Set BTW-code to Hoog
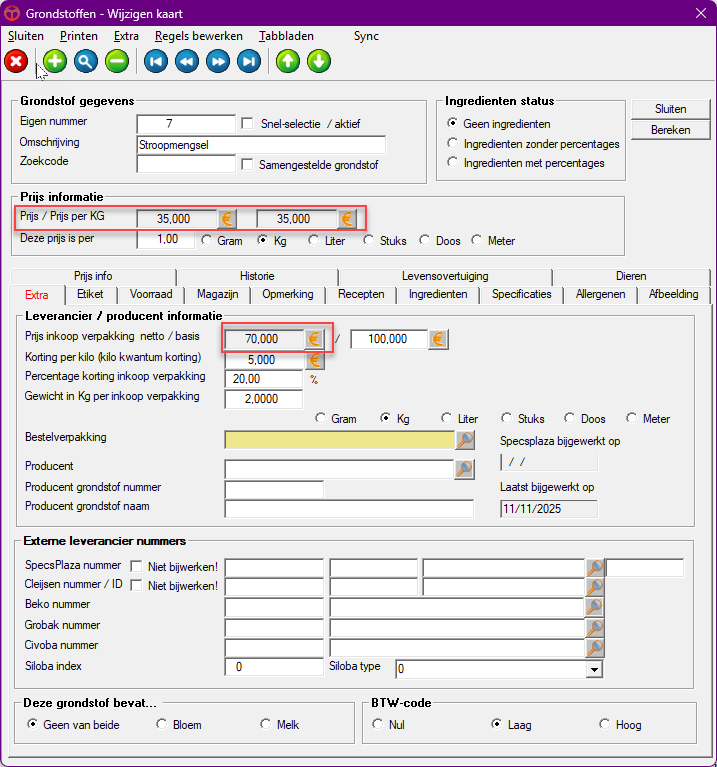Image resolution: width=717 pixels, height=767 pixels. pyautogui.click(x=605, y=724)
